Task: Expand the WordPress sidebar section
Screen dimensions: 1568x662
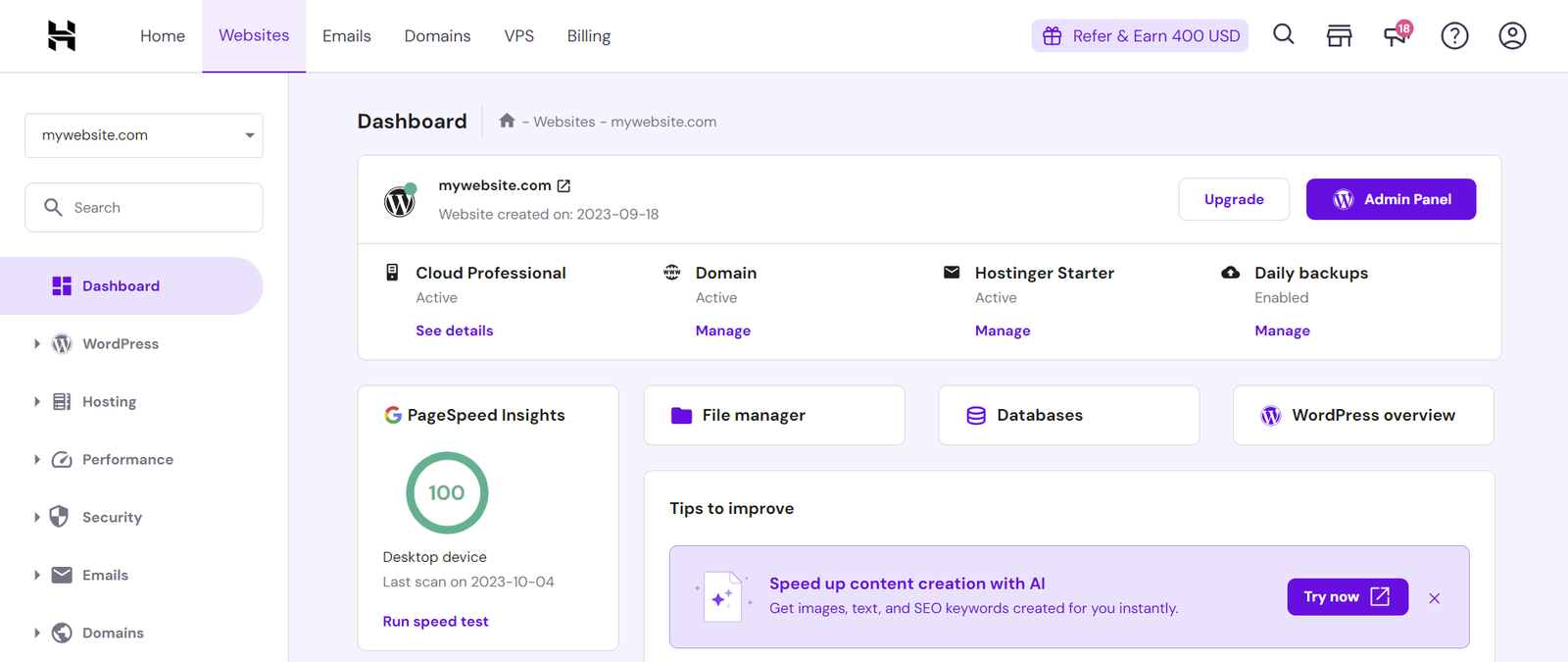Action: (x=37, y=344)
